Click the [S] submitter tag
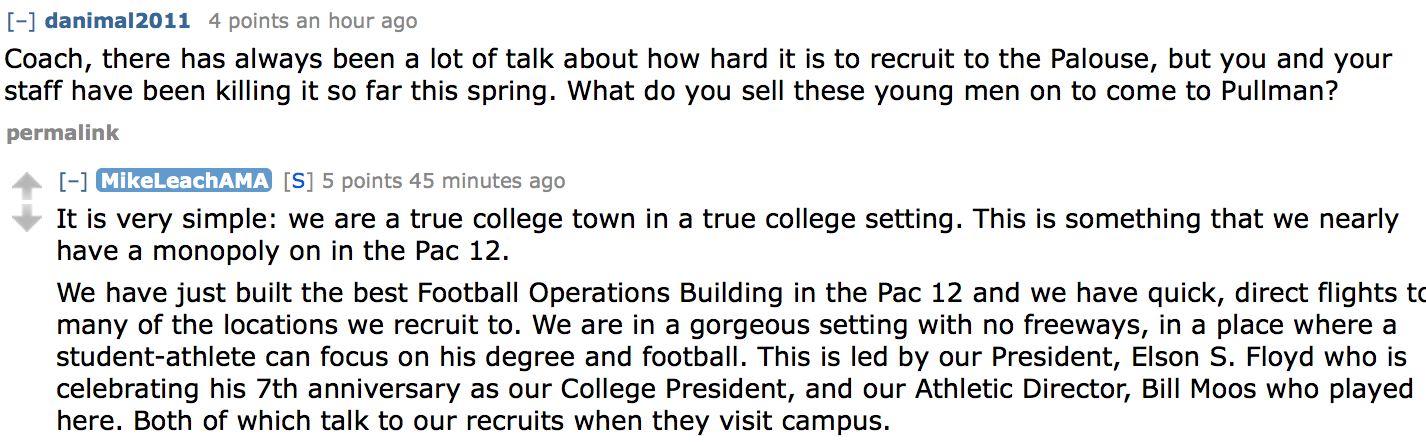 298,181
